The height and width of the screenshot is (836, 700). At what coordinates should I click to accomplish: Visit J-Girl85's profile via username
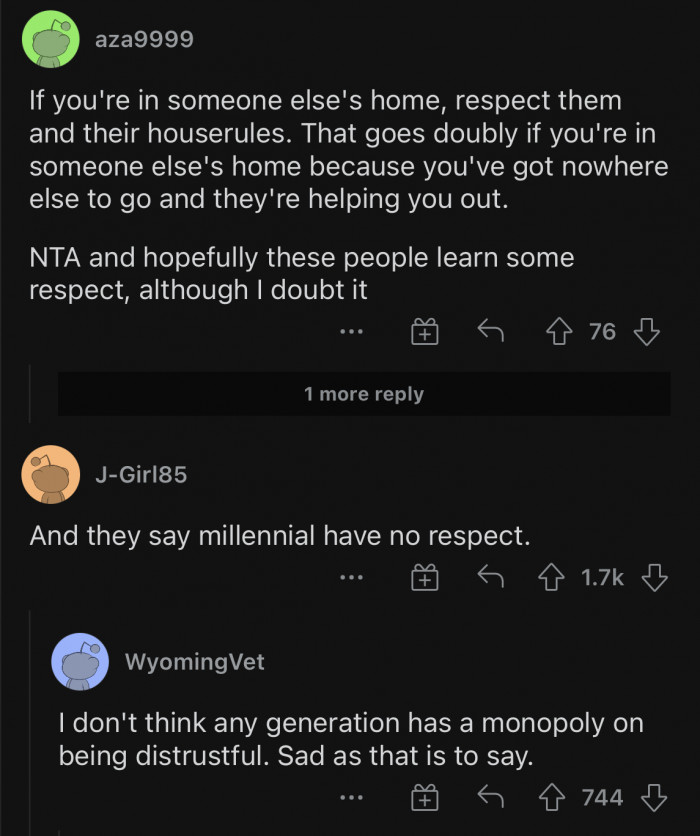click(140, 474)
